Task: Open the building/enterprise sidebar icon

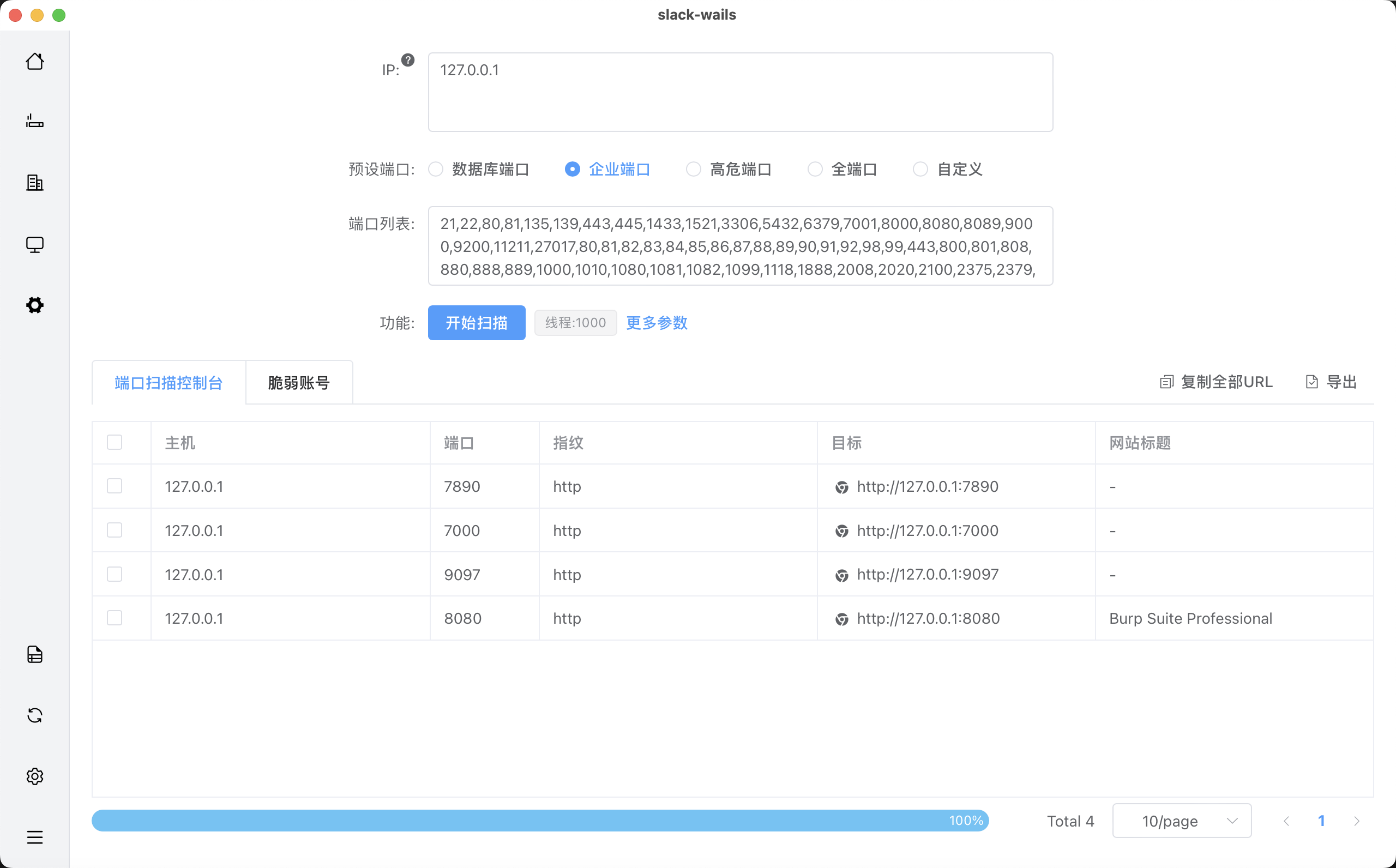Action: 34,183
